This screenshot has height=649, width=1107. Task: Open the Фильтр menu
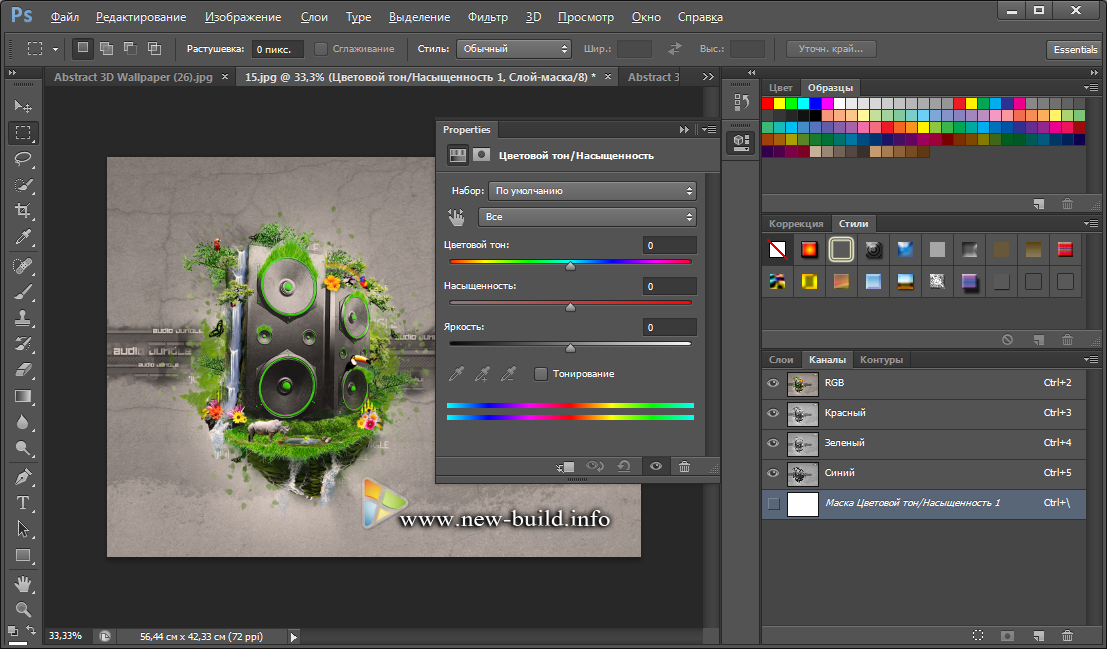488,17
